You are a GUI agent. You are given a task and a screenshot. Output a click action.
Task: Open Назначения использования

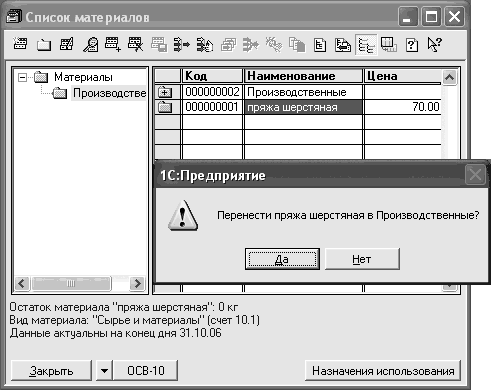pos(383,370)
